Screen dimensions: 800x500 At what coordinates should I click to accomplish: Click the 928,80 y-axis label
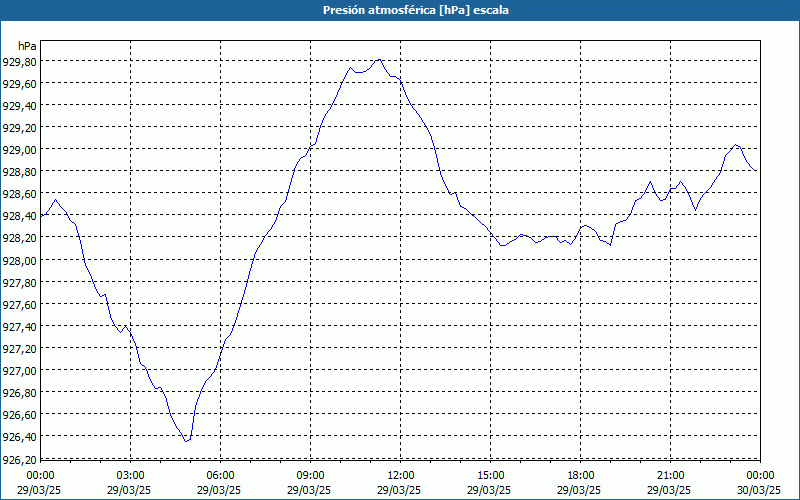[x=19, y=171]
